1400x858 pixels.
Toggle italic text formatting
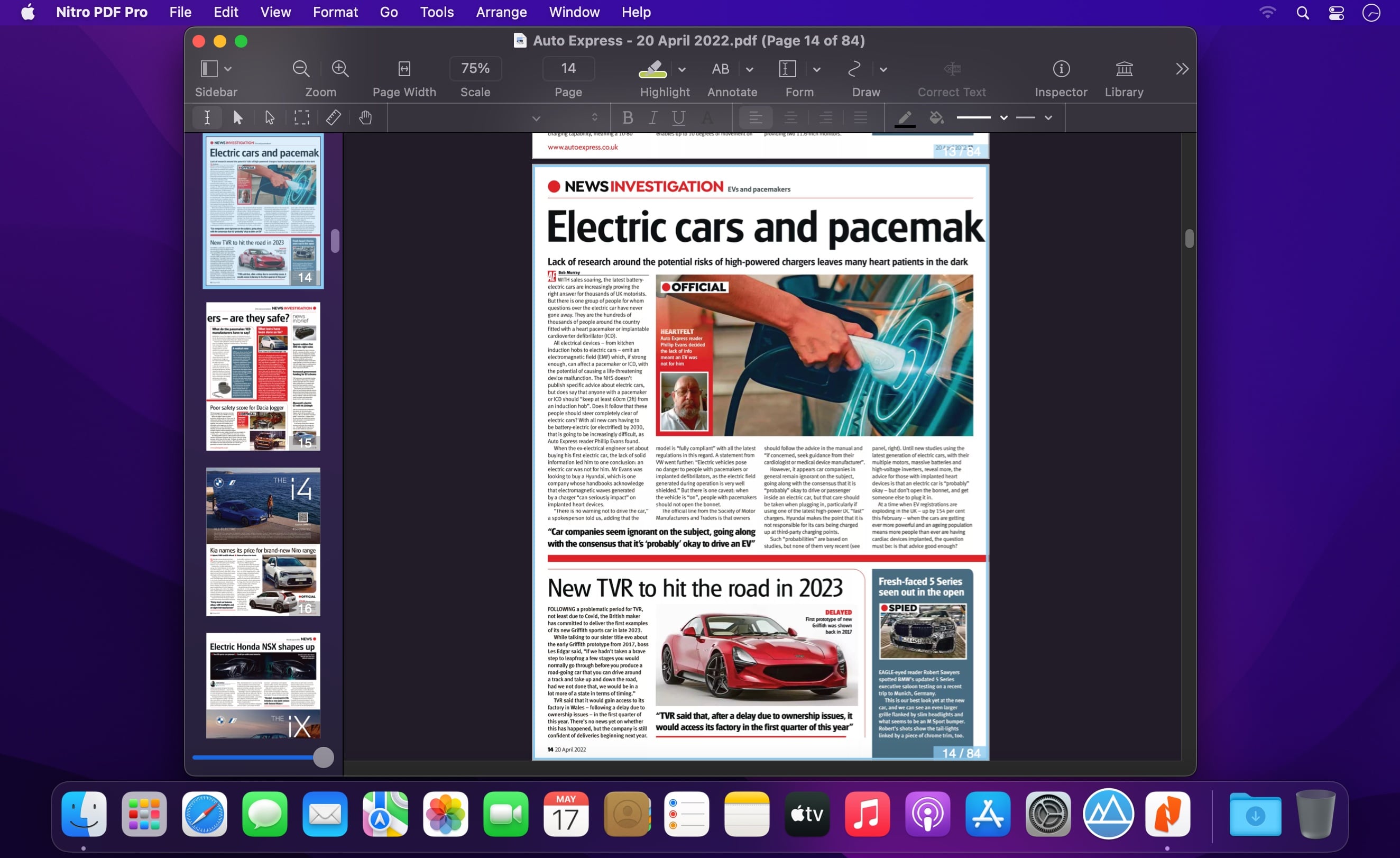[x=652, y=117]
